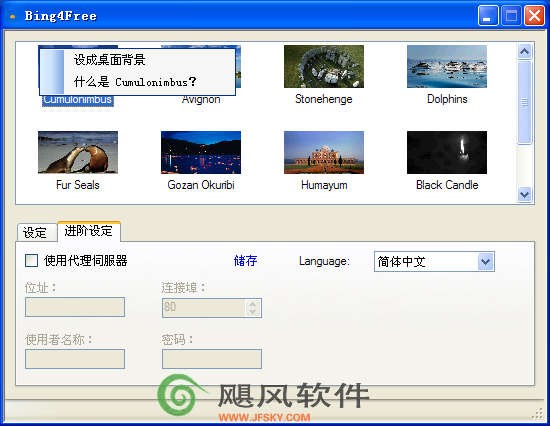
Task: Choose the Fur Seals image
Action: tap(78, 152)
